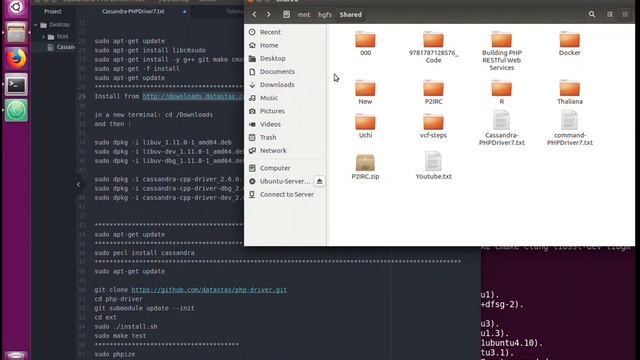This screenshot has height=360, width=640.
Task: Click 'git submodule update --init' line
Action: pyautogui.click(x=144, y=308)
